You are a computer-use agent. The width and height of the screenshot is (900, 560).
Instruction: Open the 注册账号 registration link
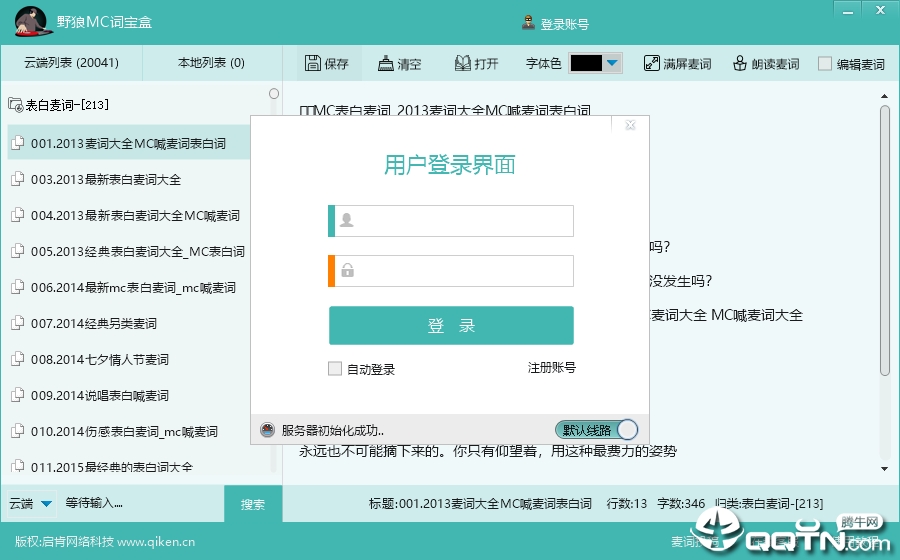click(x=552, y=368)
